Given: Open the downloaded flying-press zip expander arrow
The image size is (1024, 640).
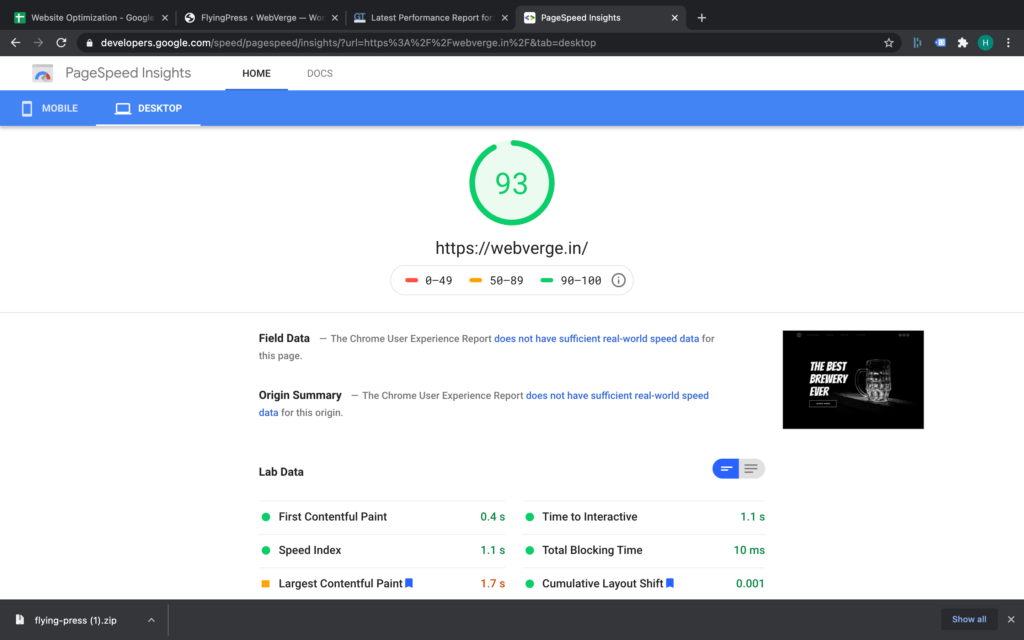Looking at the screenshot, I should (151, 619).
